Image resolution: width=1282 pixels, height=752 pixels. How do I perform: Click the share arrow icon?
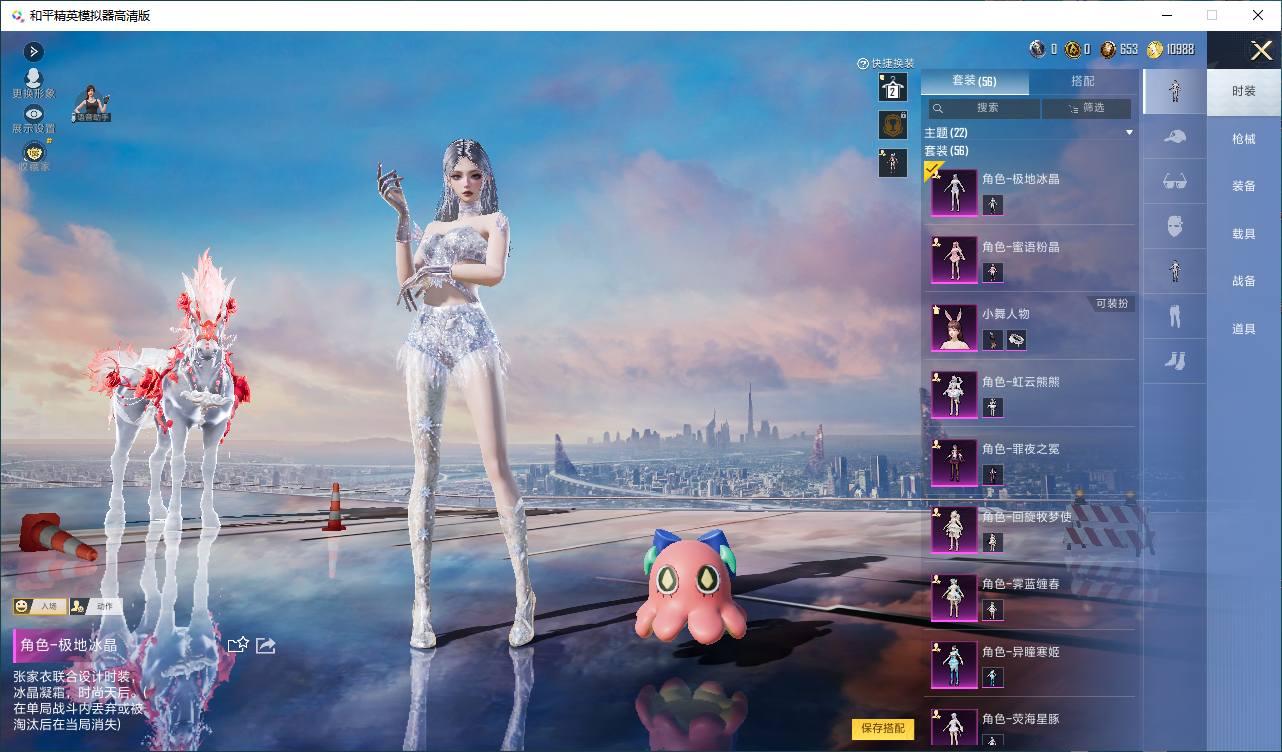[x=265, y=645]
